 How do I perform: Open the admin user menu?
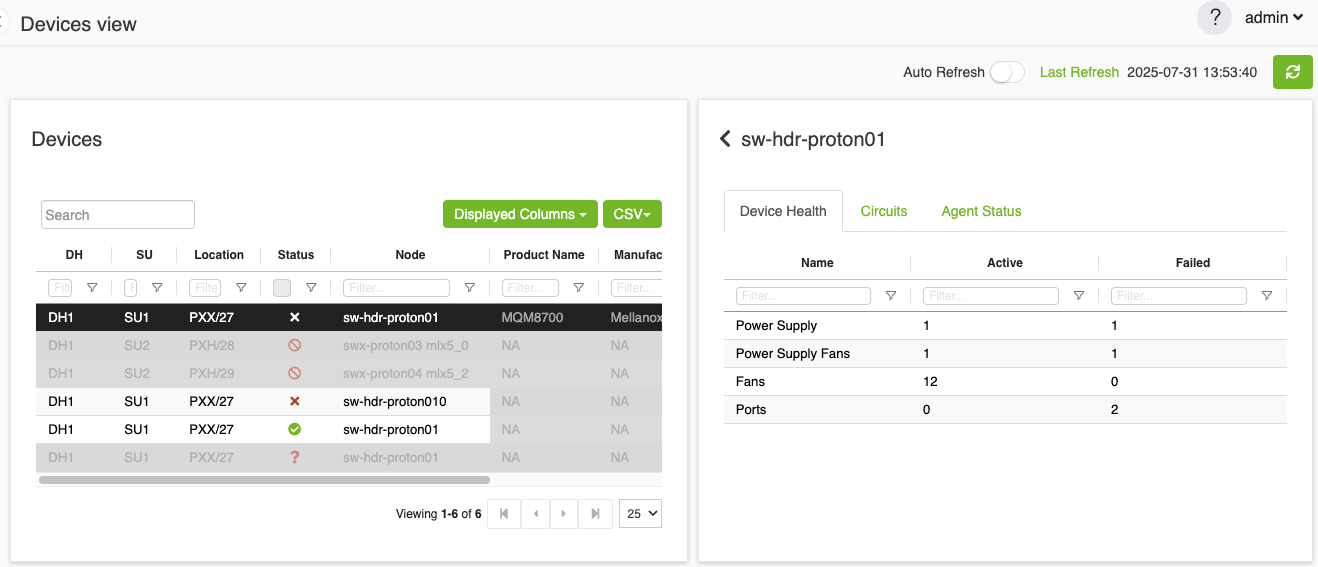1273,18
